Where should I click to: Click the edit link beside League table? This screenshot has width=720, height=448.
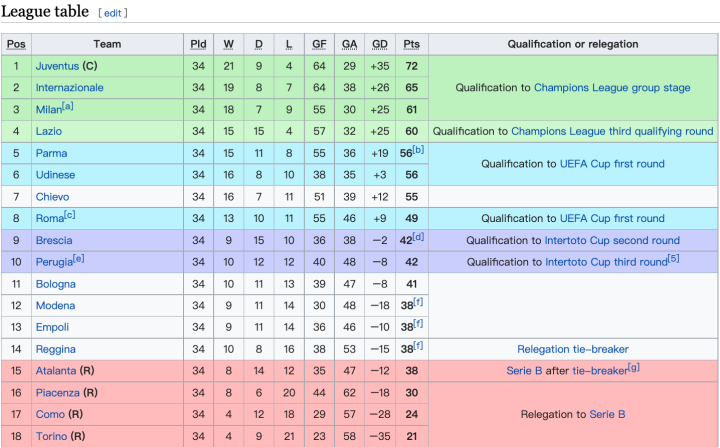tap(113, 13)
